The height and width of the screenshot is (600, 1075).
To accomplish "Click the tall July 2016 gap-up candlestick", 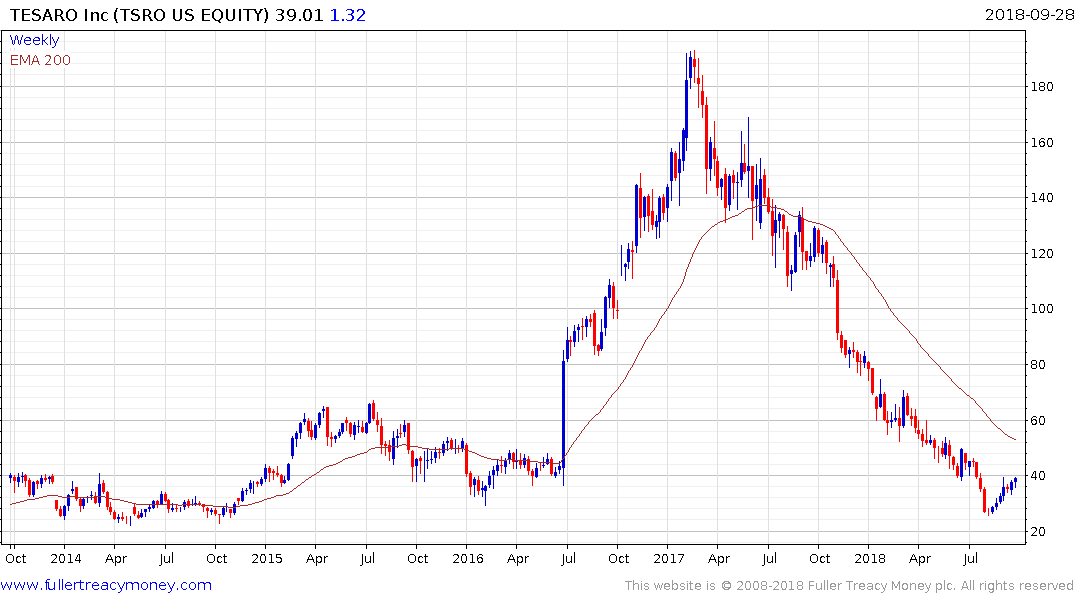I will (x=564, y=415).
